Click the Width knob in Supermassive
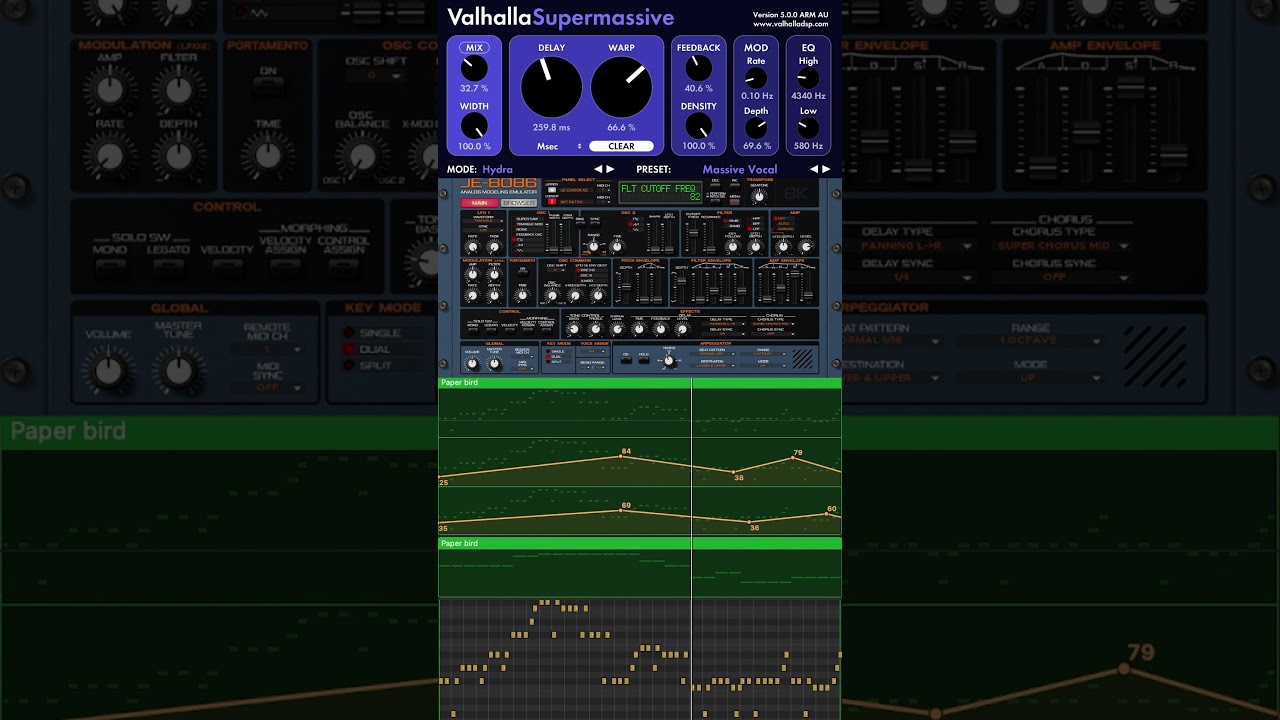 pyautogui.click(x=474, y=126)
